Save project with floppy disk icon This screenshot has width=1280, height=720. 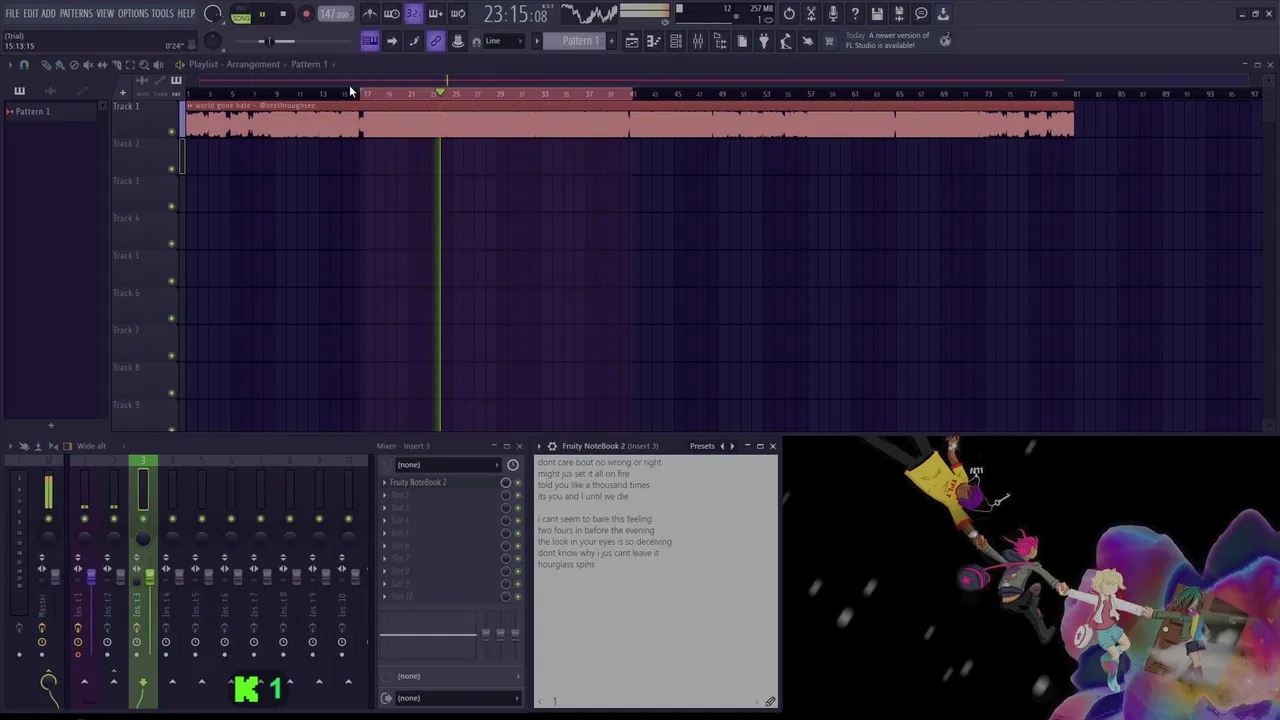point(877,14)
